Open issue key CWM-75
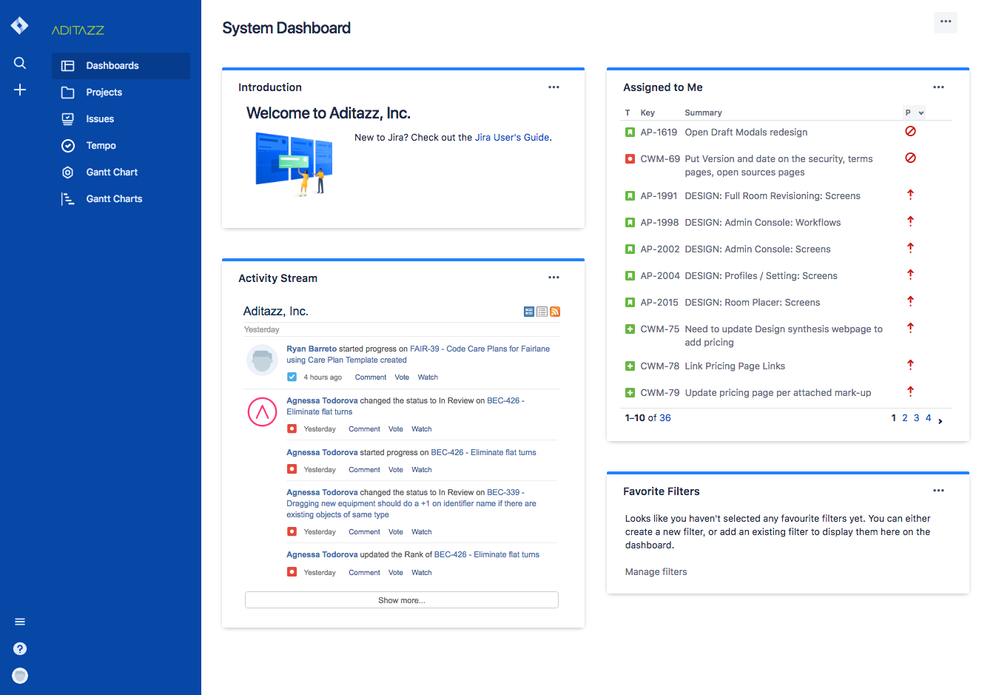The image size is (999, 695). [x=659, y=329]
